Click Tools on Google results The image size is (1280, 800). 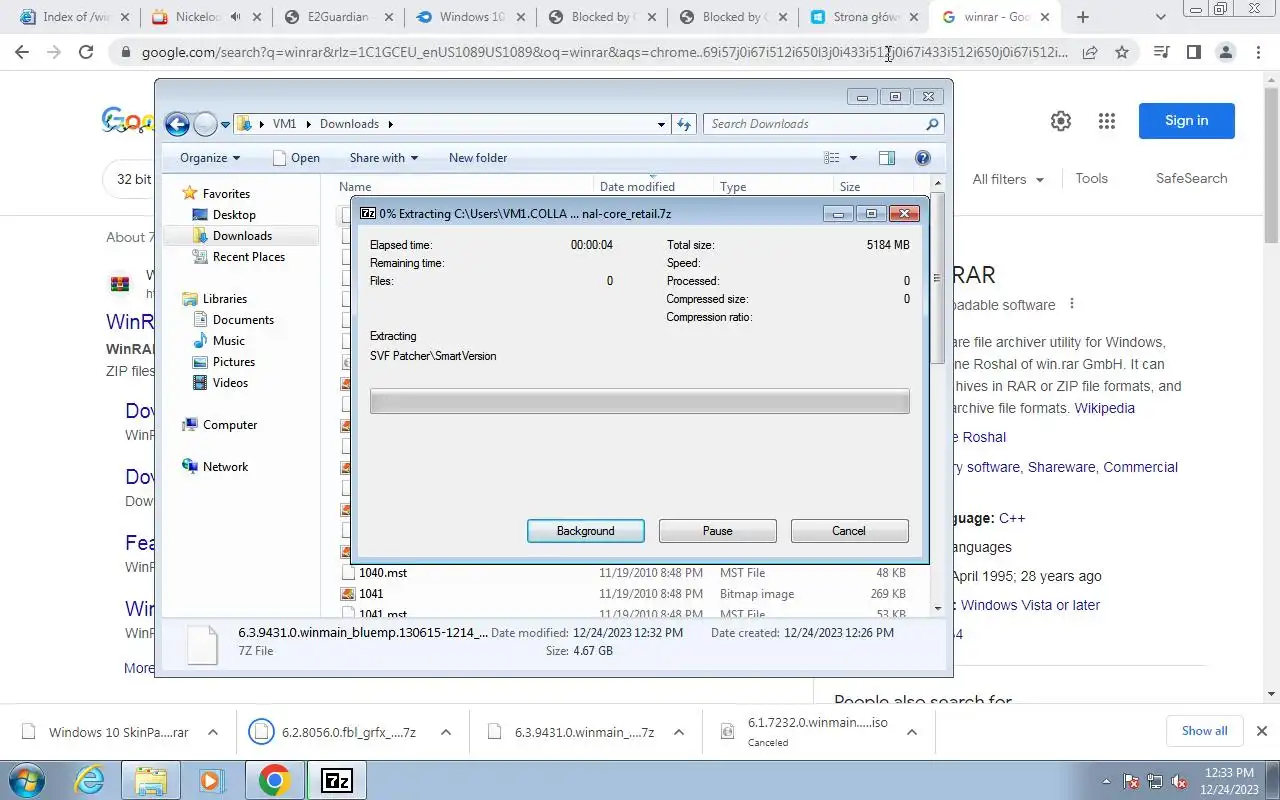pos(1091,178)
